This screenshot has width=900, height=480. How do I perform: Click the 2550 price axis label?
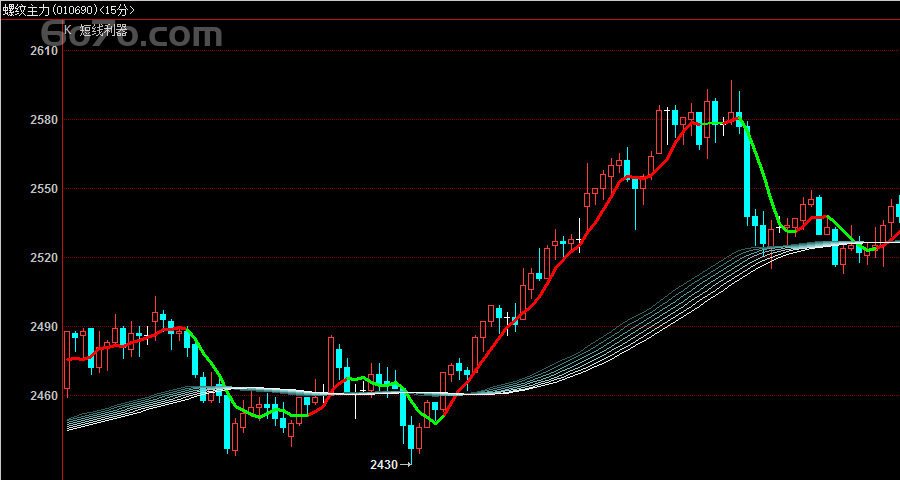pyautogui.click(x=44, y=189)
